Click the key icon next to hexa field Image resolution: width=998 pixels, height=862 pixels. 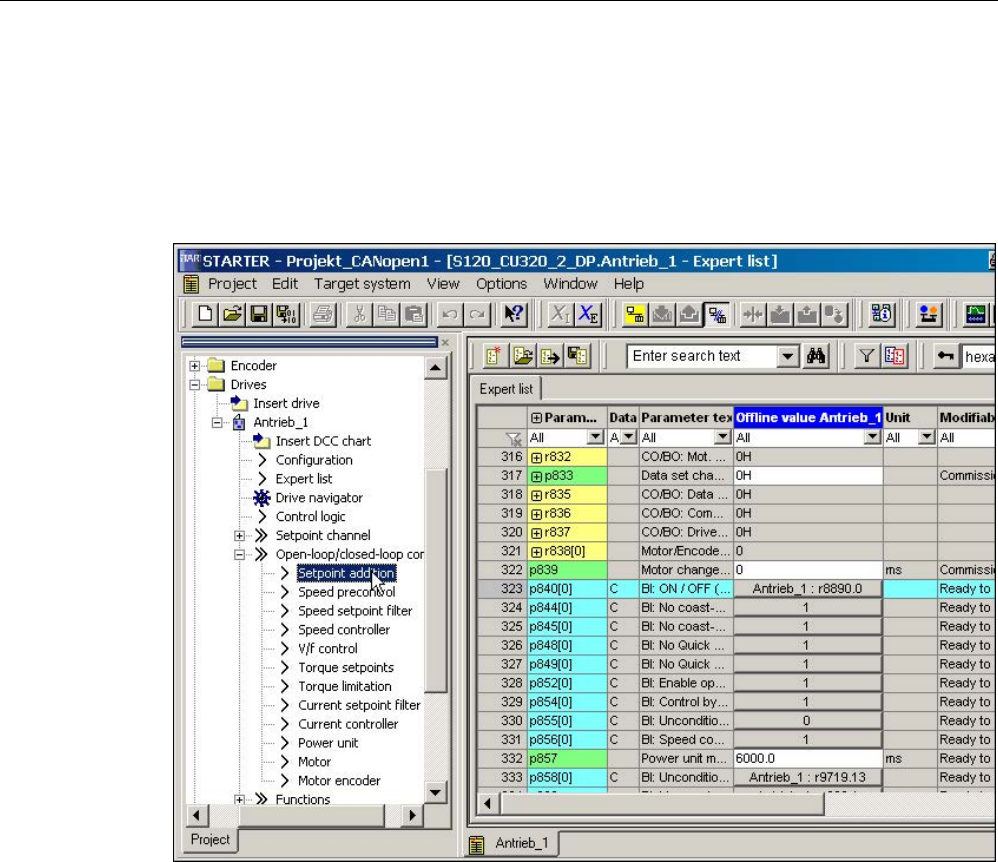click(x=946, y=356)
